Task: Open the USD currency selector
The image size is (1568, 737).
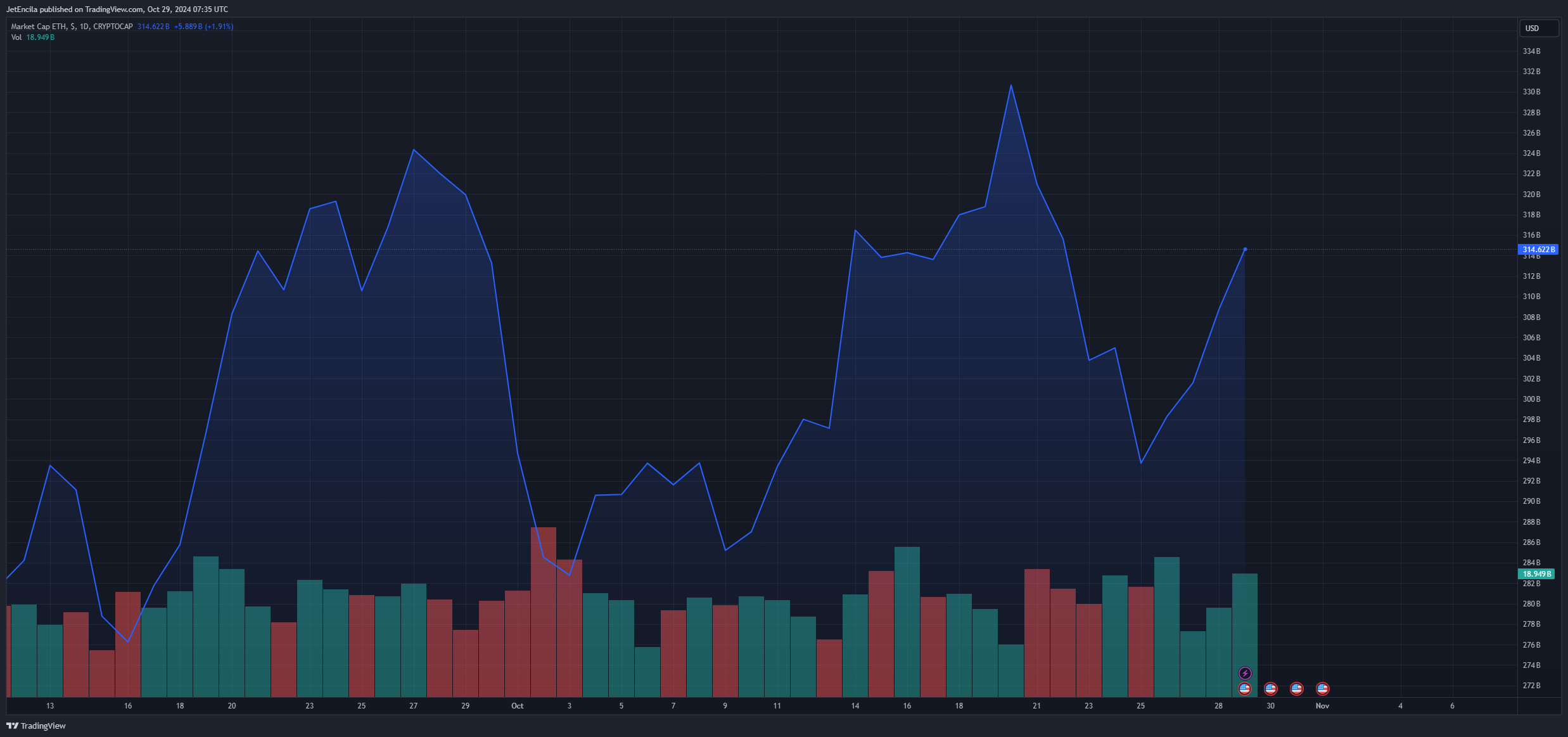Action: [x=1538, y=29]
